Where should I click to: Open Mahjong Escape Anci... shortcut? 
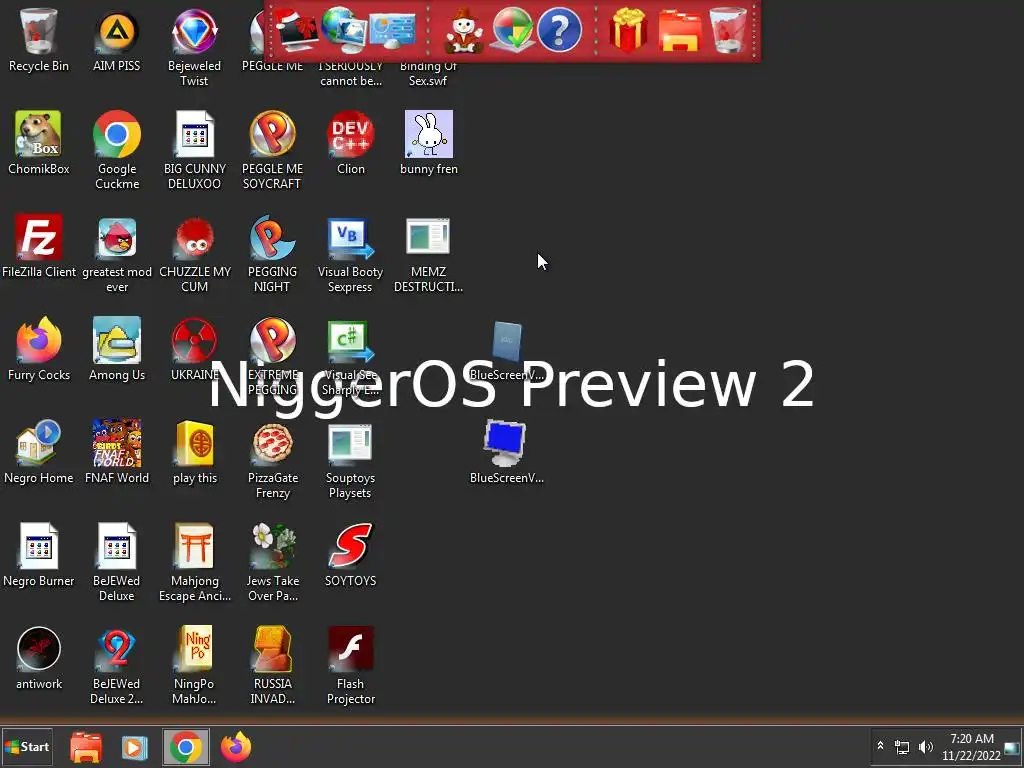[195, 563]
